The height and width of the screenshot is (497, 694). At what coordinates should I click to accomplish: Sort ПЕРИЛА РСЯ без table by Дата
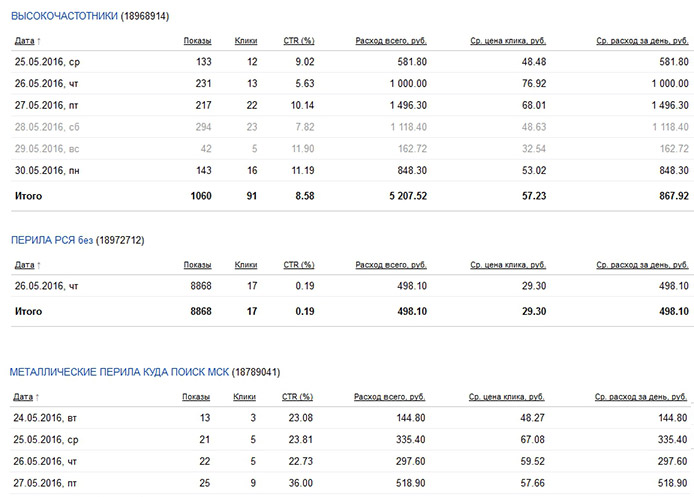(x=25, y=265)
